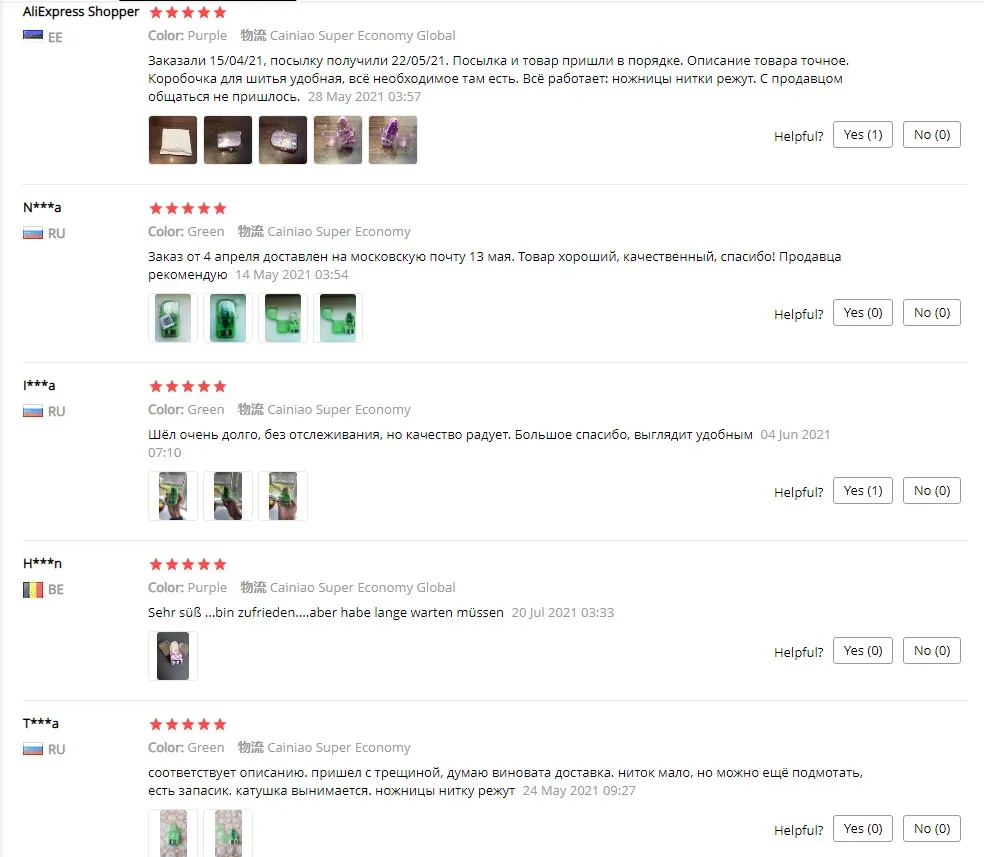This screenshot has width=984, height=857.
Task: Click Yes (0) on N***a's review
Action: (x=862, y=312)
